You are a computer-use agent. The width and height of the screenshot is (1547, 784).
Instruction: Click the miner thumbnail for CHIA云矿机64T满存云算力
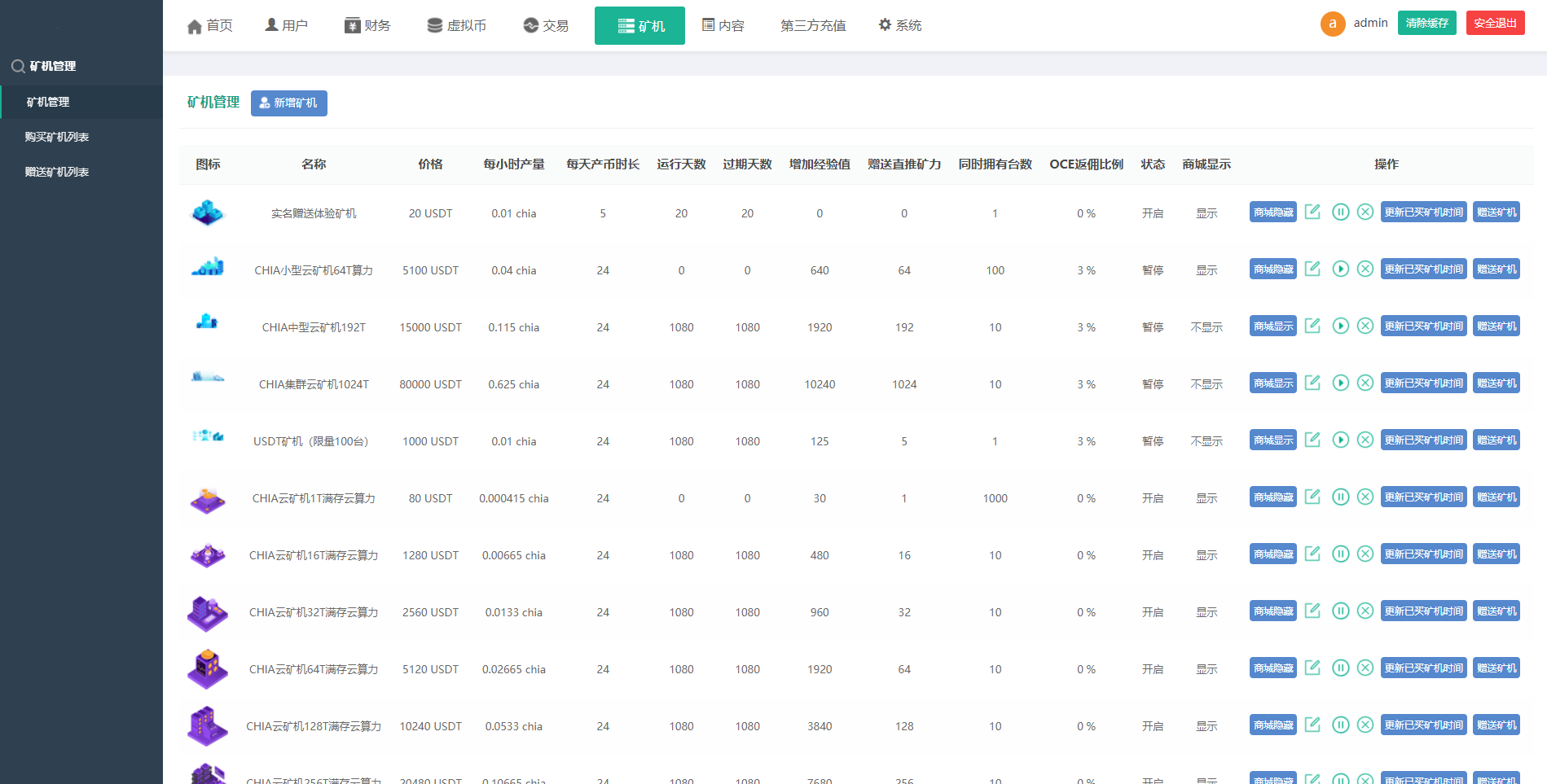[208, 668]
